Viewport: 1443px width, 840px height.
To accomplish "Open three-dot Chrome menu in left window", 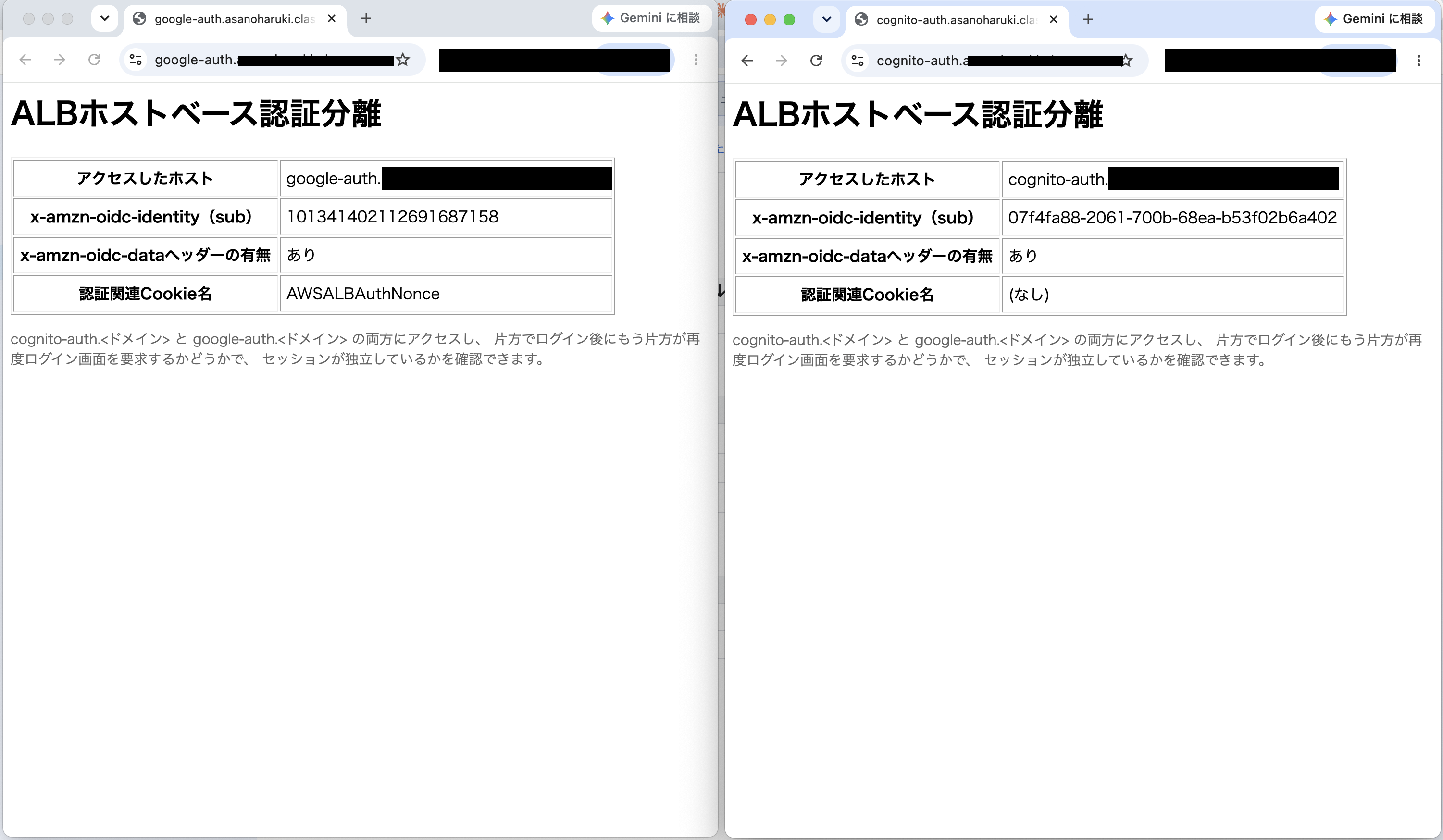I will (696, 60).
